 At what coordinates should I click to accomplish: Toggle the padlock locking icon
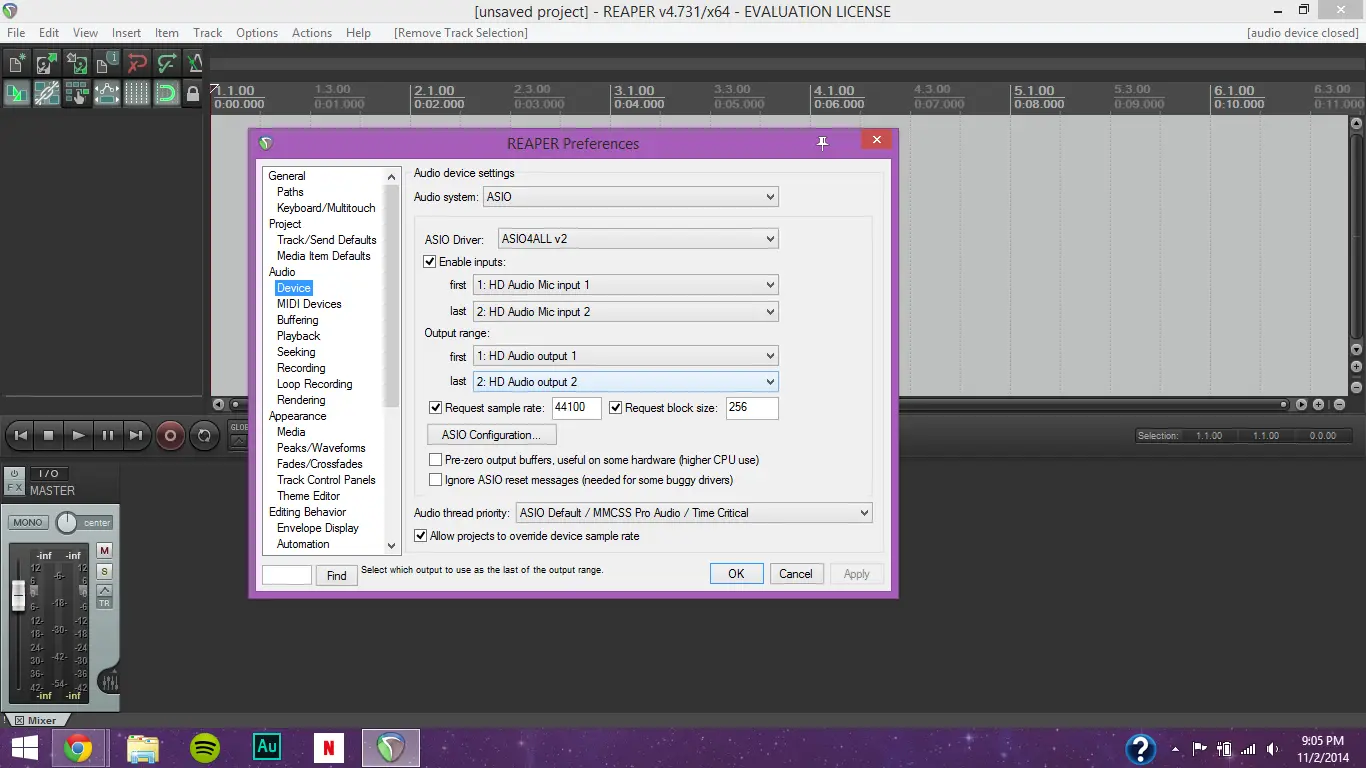(193, 93)
